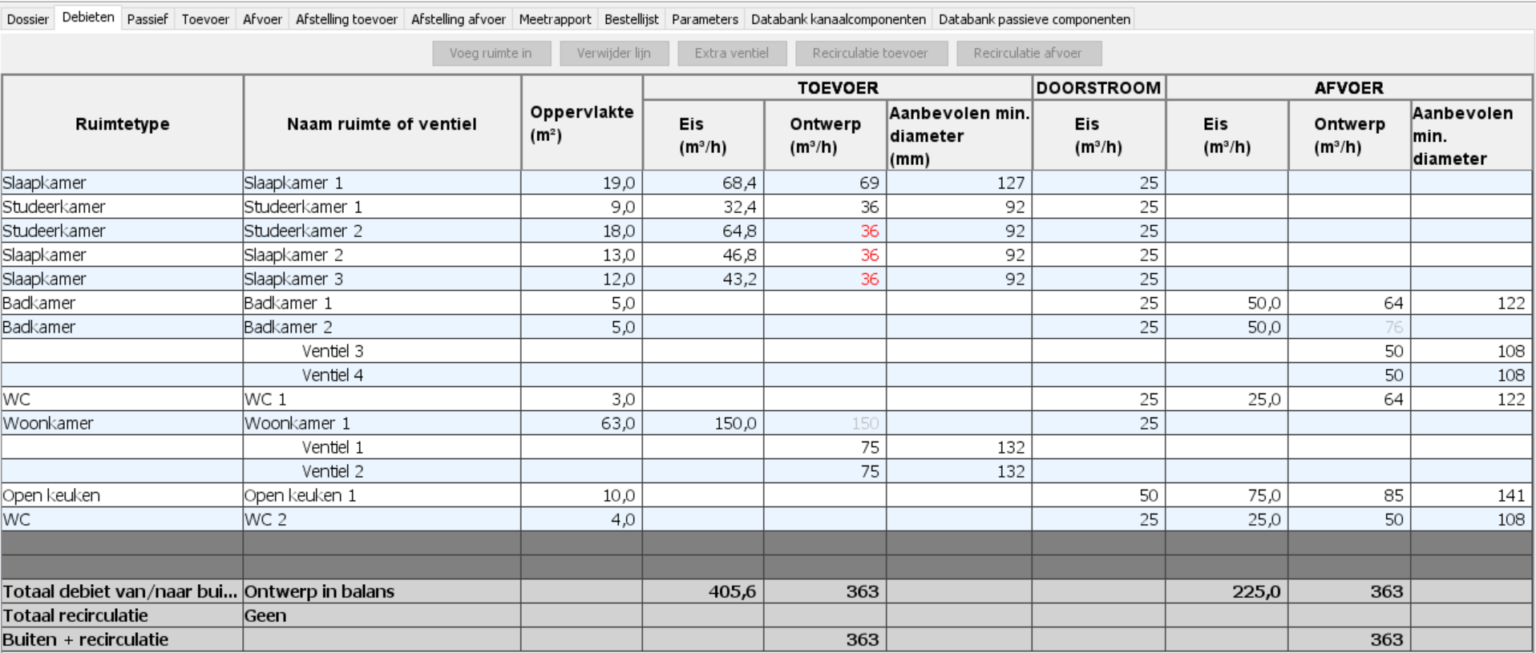The image size is (1536, 653).
Task: Open the Passief tab
Action: coord(147,19)
